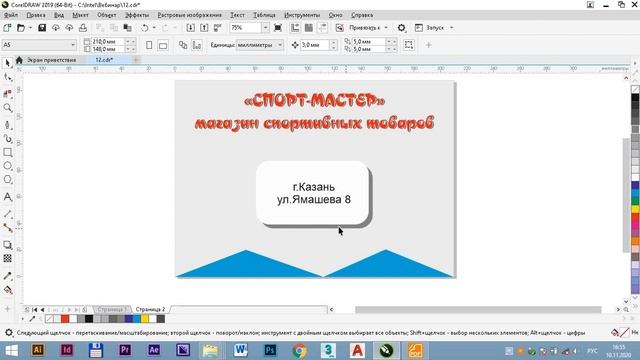
Task: Switch page to portrait orientation
Action: [149, 45]
